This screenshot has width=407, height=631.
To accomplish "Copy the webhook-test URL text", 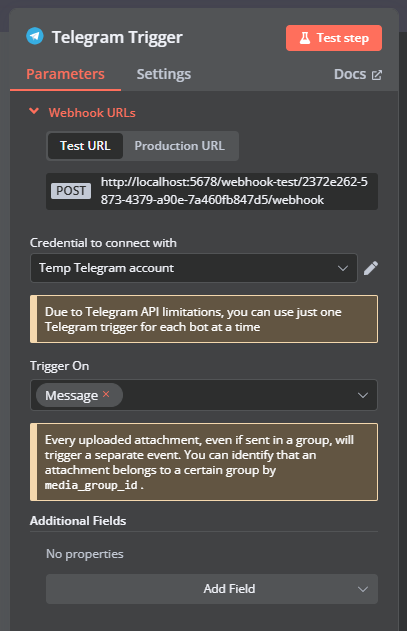I will pyautogui.click(x=234, y=191).
